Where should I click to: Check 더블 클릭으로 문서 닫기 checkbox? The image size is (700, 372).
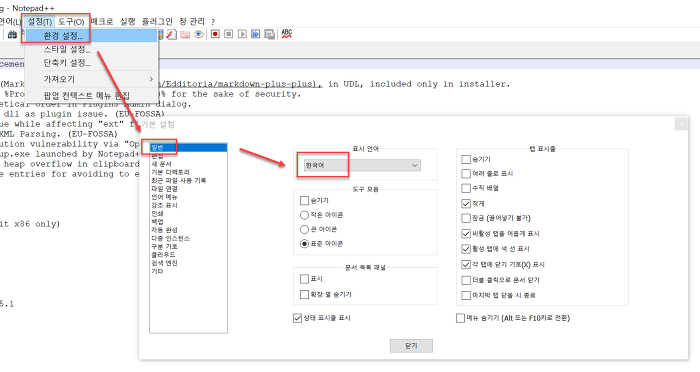click(x=466, y=280)
